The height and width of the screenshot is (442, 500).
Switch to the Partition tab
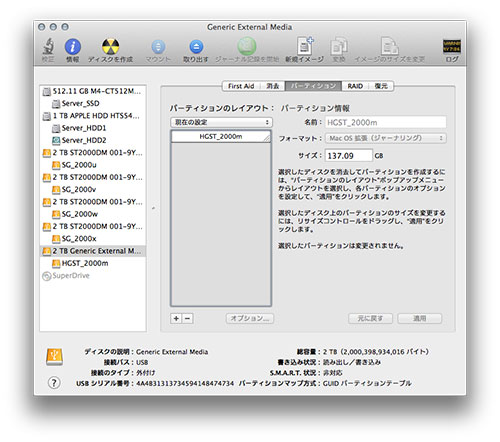point(313,86)
